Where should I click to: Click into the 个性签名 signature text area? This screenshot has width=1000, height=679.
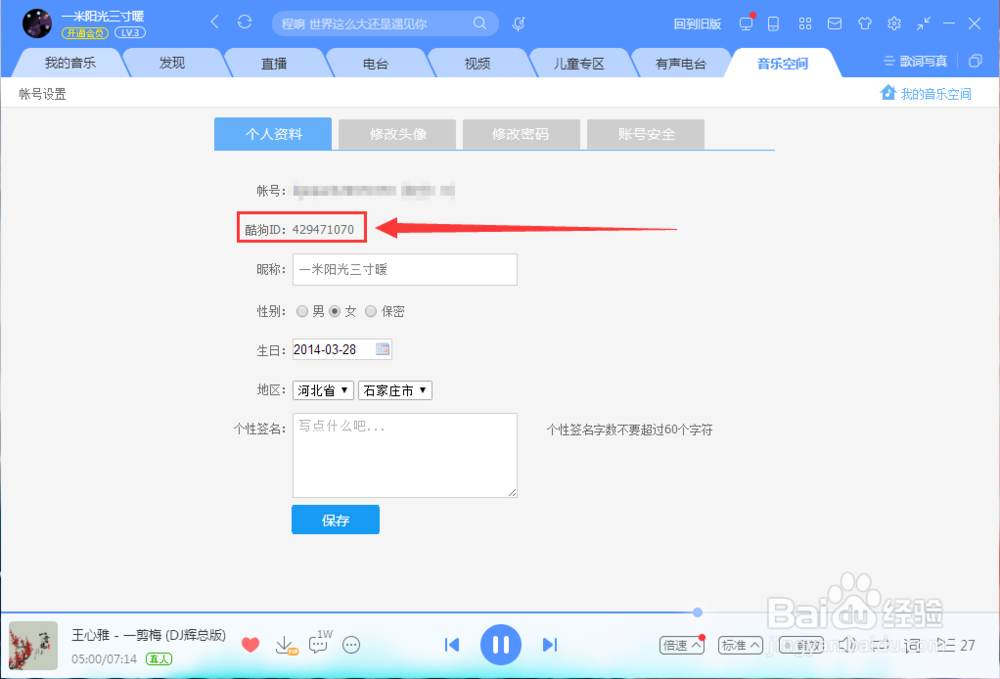(x=405, y=455)
